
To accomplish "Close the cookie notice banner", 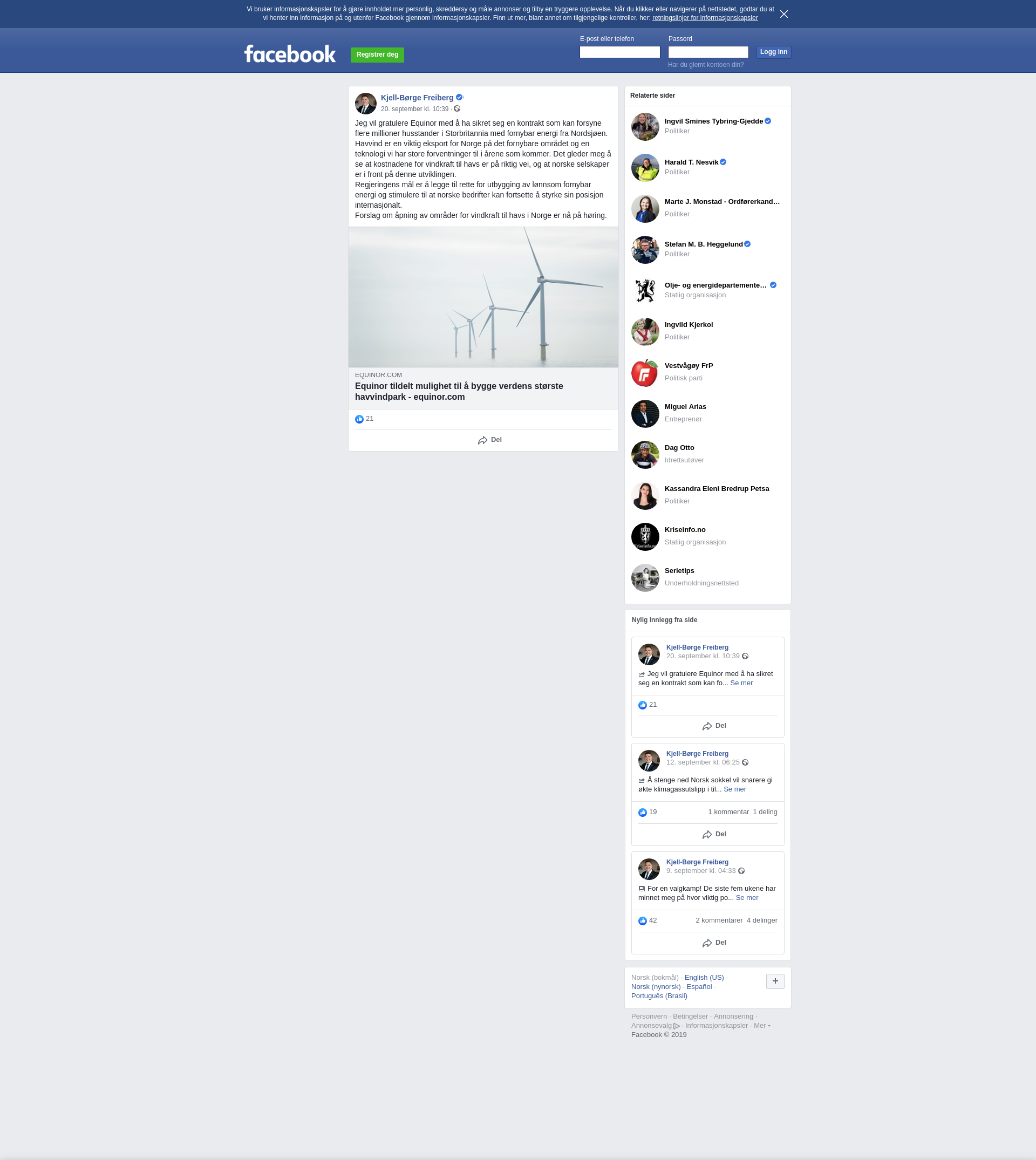I will pyautogui.click(x=784, y=14).
